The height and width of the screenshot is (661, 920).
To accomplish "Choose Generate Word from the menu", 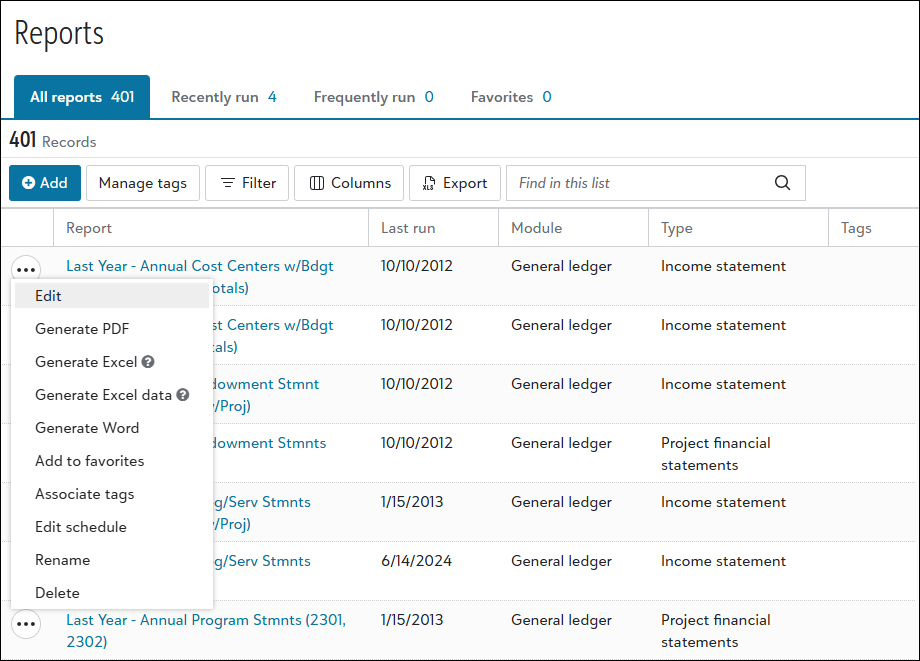I will [x=85, y=428].
